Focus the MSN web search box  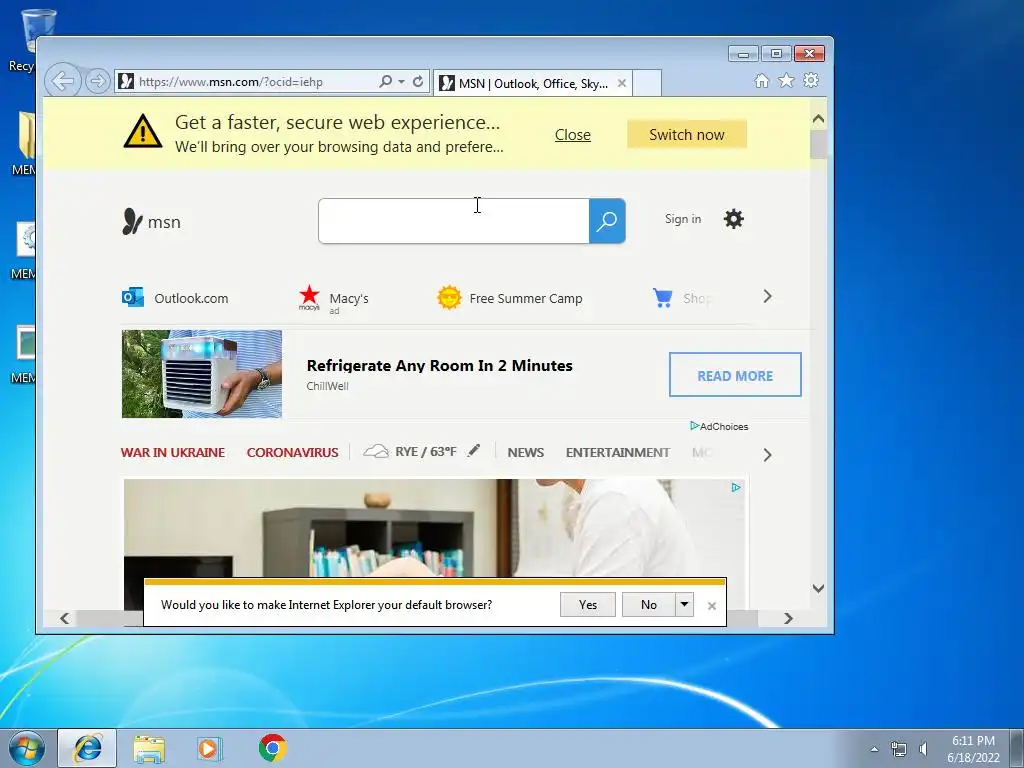tap(454, 221)
